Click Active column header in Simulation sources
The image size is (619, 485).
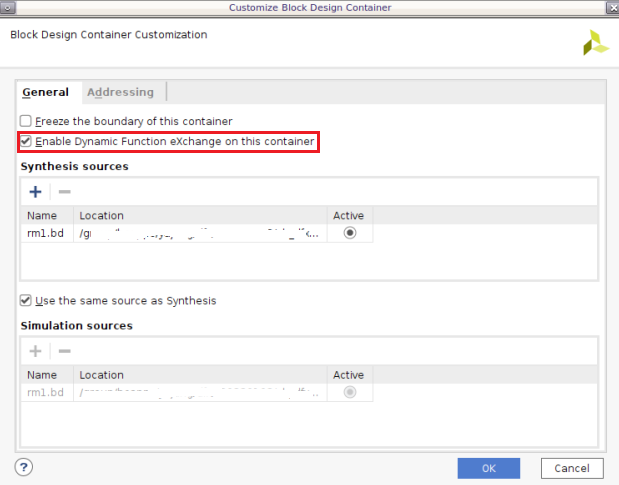(x=350, y=375)
